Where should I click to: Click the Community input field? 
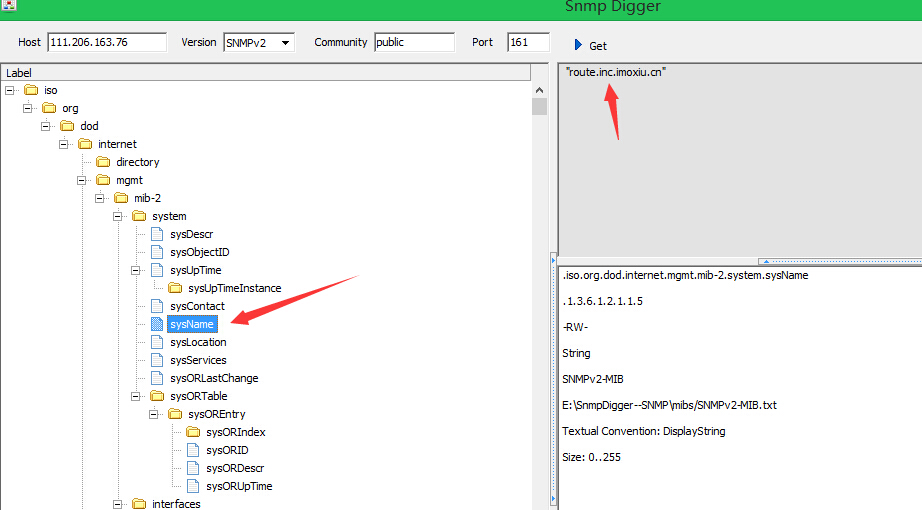[415, 42]
